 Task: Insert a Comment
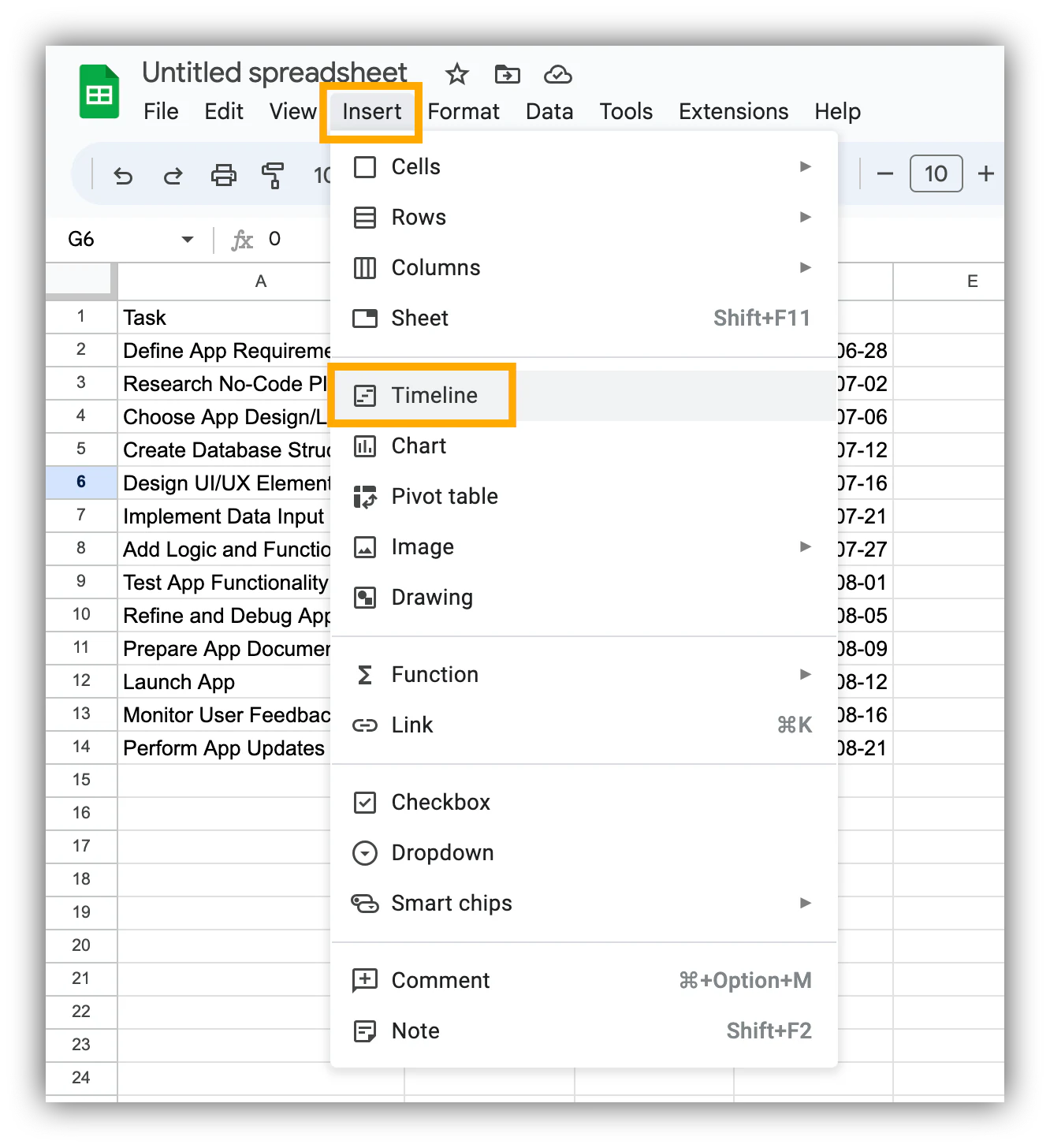[x=584, y=981]
